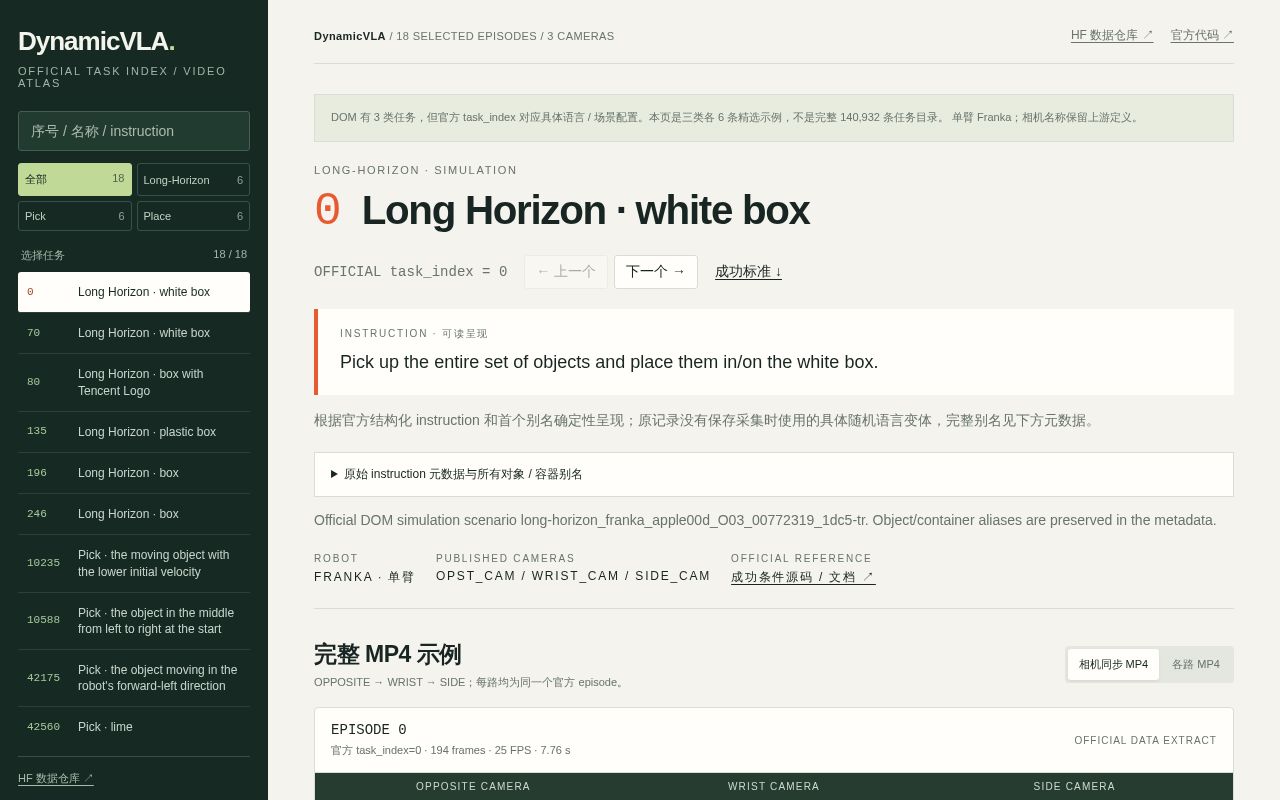The height and width of the screenshot is (800, 1280).
Task: Open task 10235 lower initial velocity
Action: click(134, 563)
